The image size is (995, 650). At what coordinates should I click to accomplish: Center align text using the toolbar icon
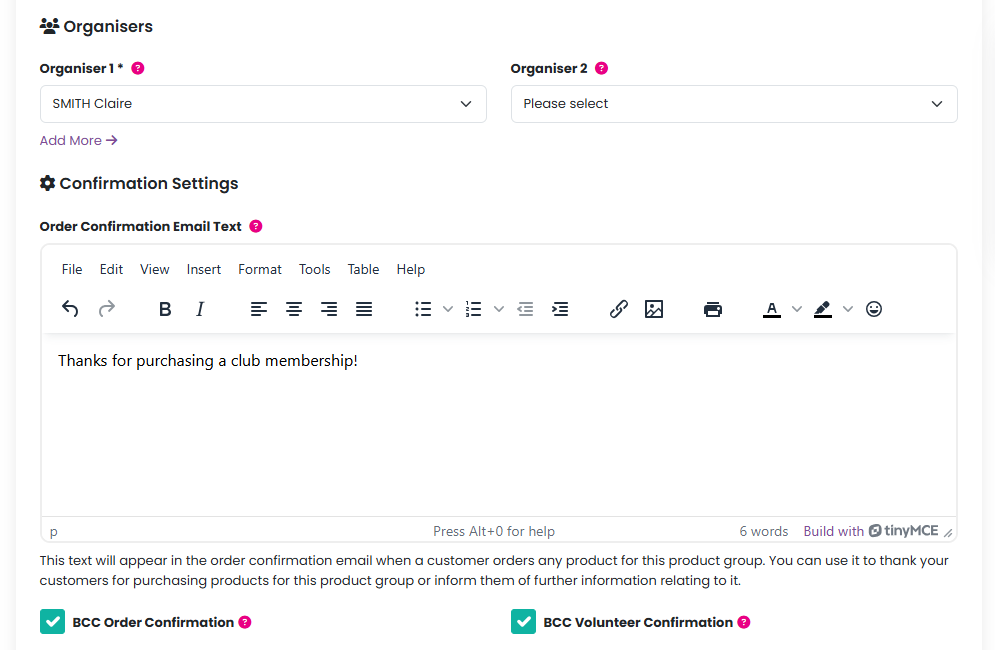coord(293,309)
